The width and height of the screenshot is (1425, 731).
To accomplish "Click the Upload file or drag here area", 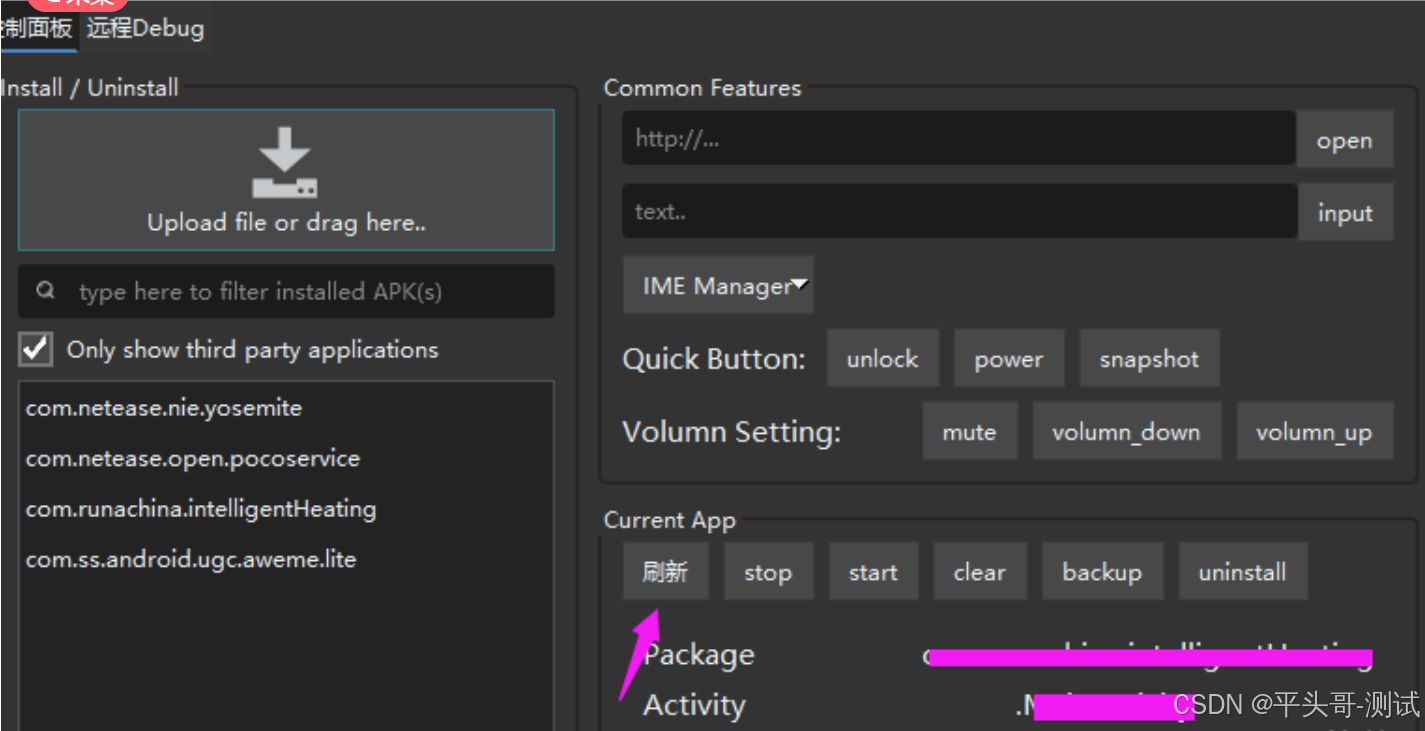I will (286, 180).
